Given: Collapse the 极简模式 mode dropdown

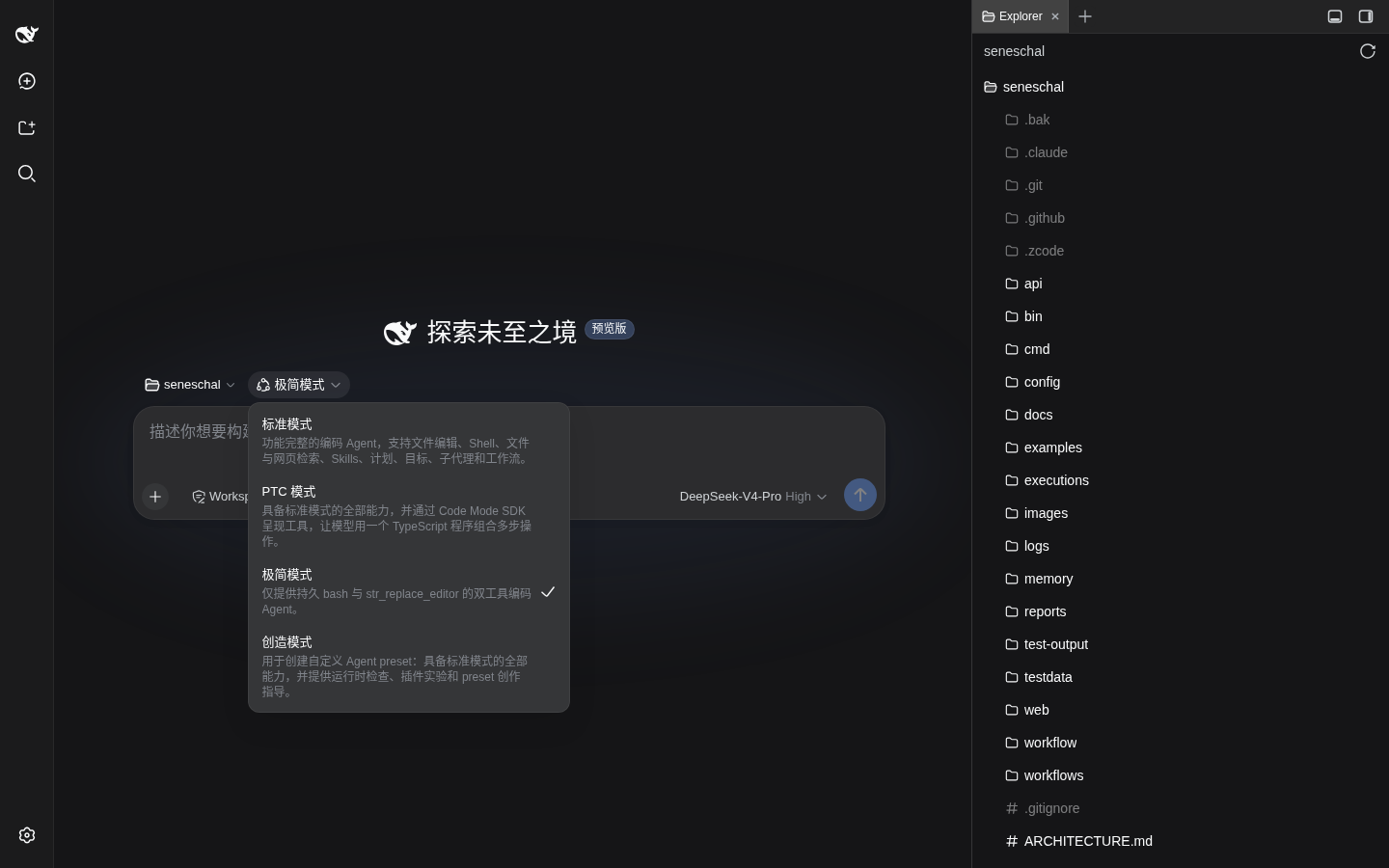Looking at the screenshot, I should tap(299, 385).
